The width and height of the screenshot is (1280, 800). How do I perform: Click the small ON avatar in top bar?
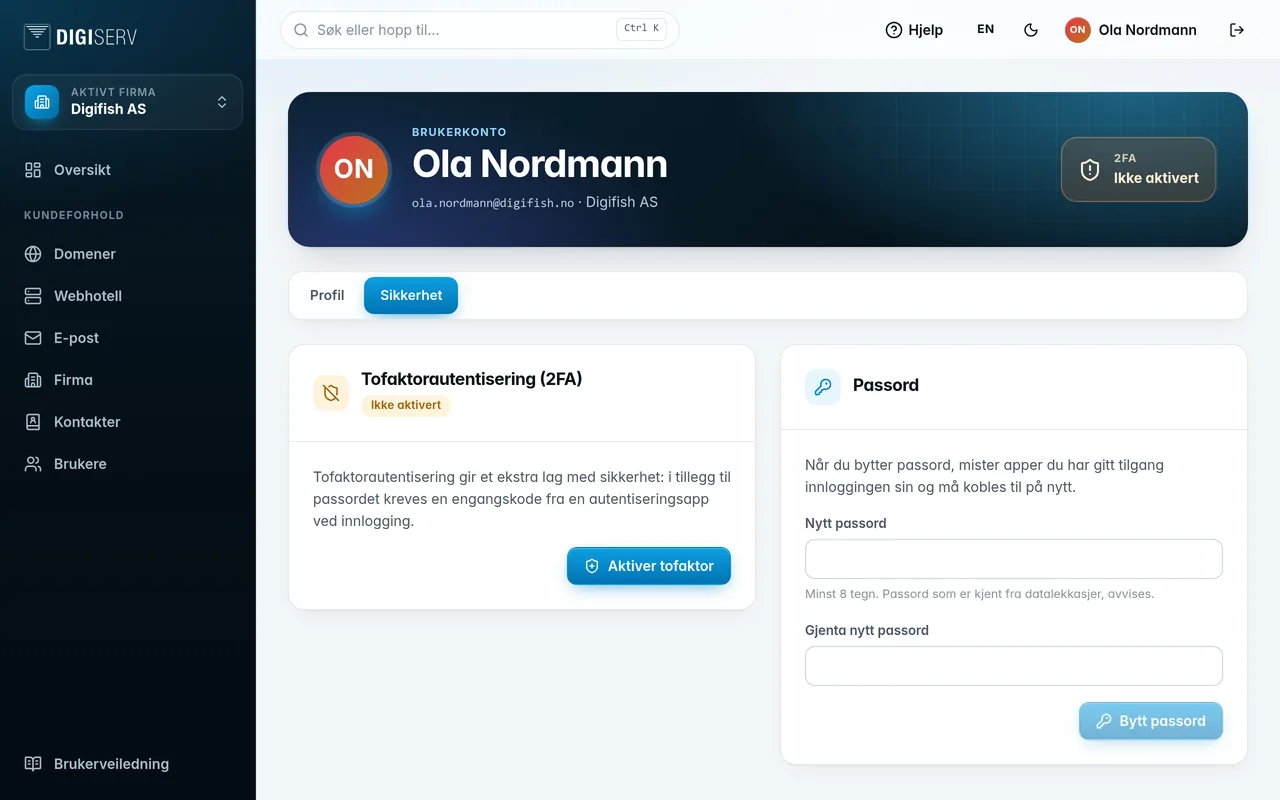(1077, 30)
